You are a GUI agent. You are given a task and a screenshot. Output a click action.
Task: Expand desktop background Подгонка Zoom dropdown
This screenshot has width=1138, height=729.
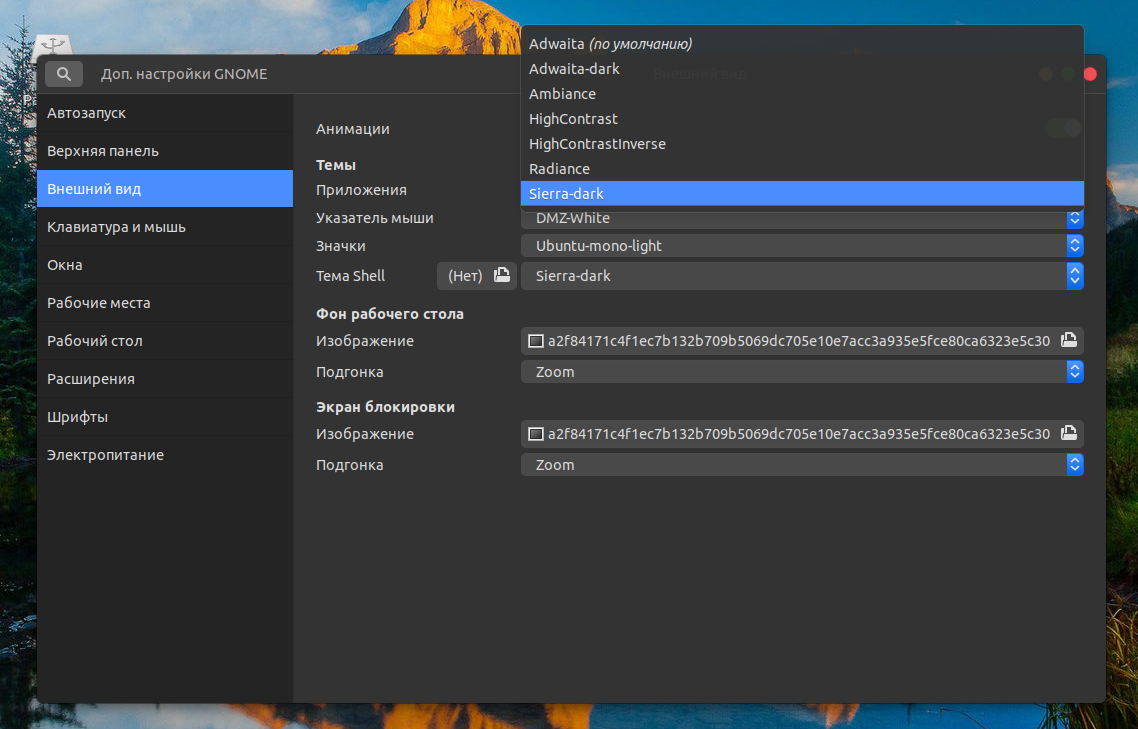coord(802,372)
